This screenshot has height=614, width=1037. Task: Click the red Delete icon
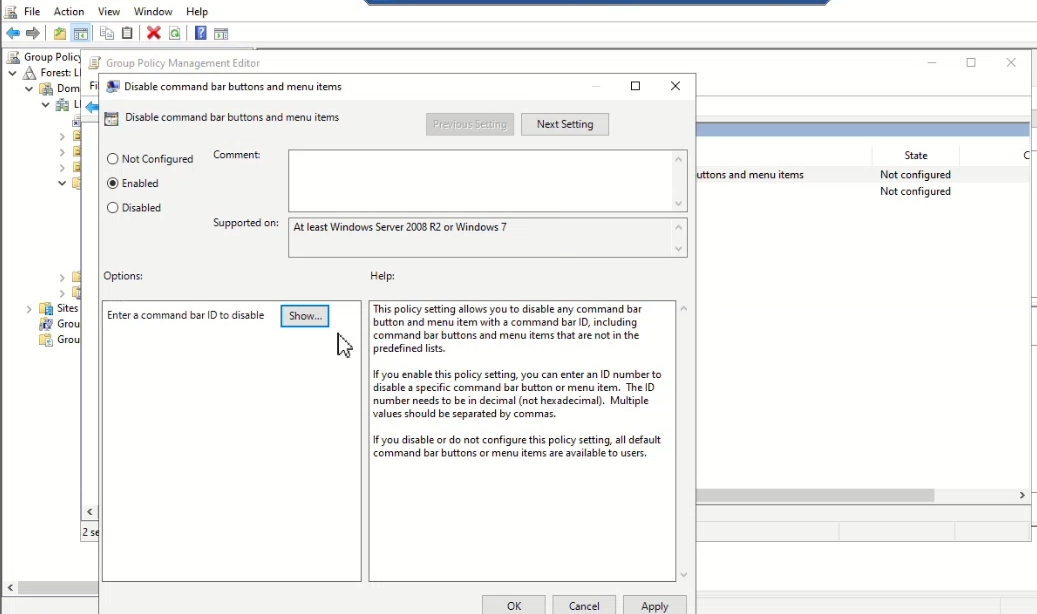pos(152,33)
